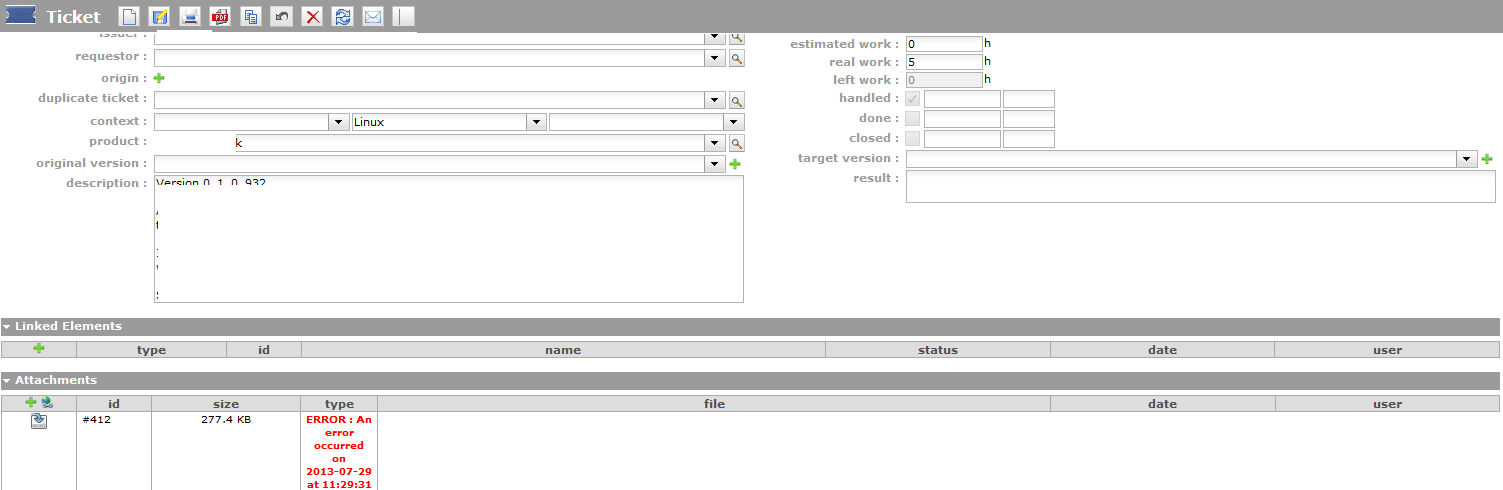The width and height of the screenshot is (1503, 490).
Task: Click the Ticket logo icon in the header
Action: click(x=21, y=16)
